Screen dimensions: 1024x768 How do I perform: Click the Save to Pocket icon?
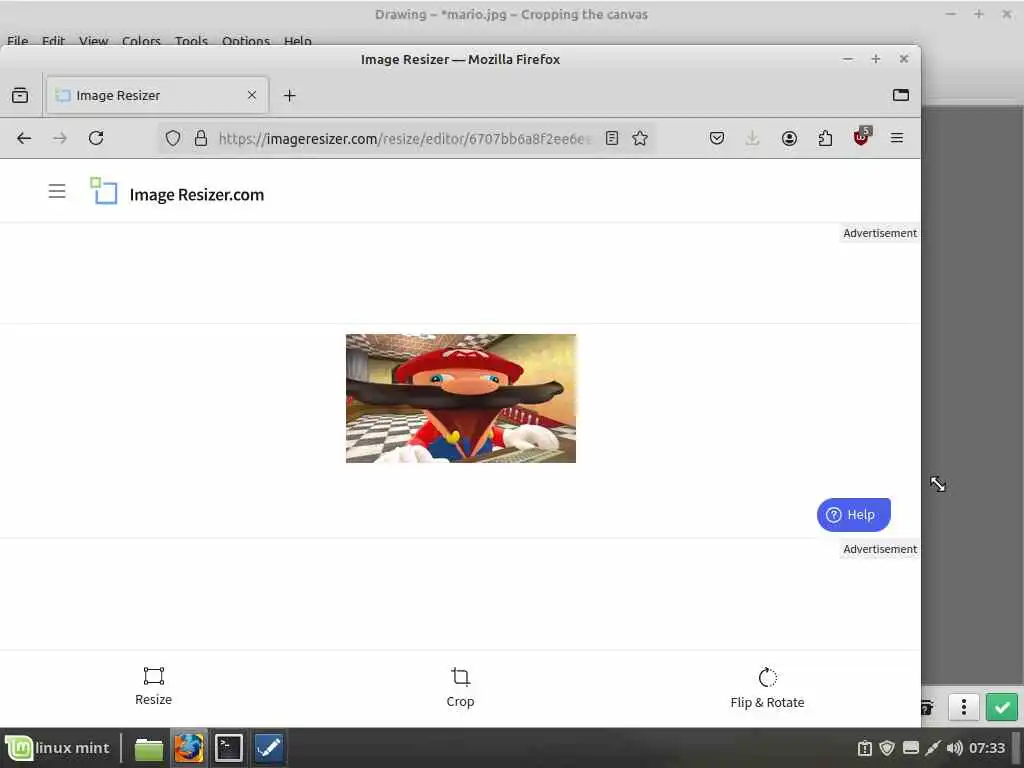point(716,138)
